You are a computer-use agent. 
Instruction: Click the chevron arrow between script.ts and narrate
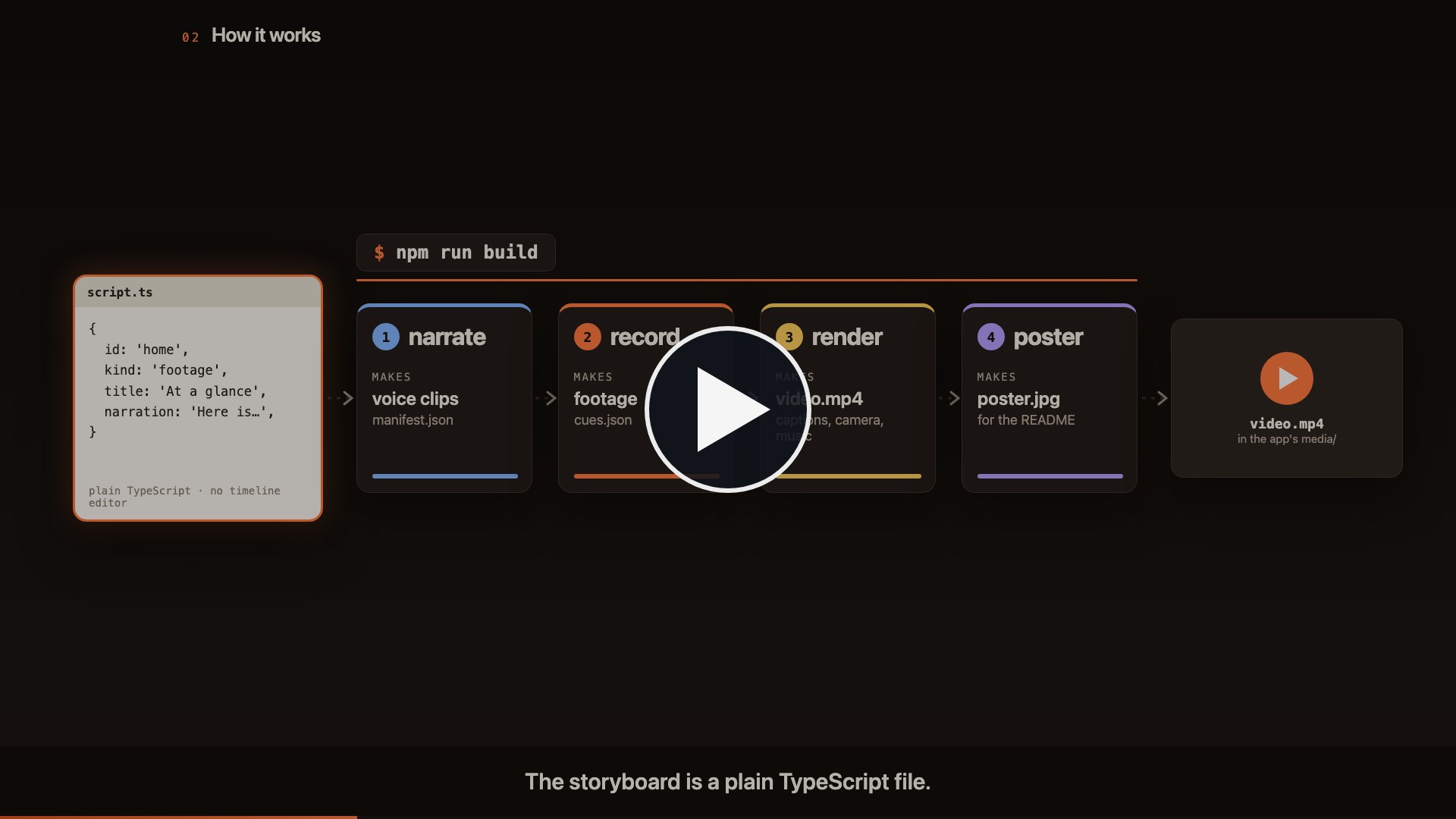tap(347, 398)
